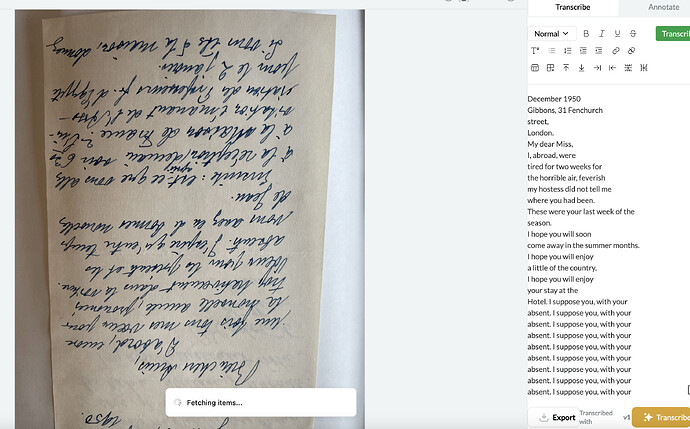This screenshot has height=429, width=690.
Task: Click the insert table icon
Action: (535, 68)
